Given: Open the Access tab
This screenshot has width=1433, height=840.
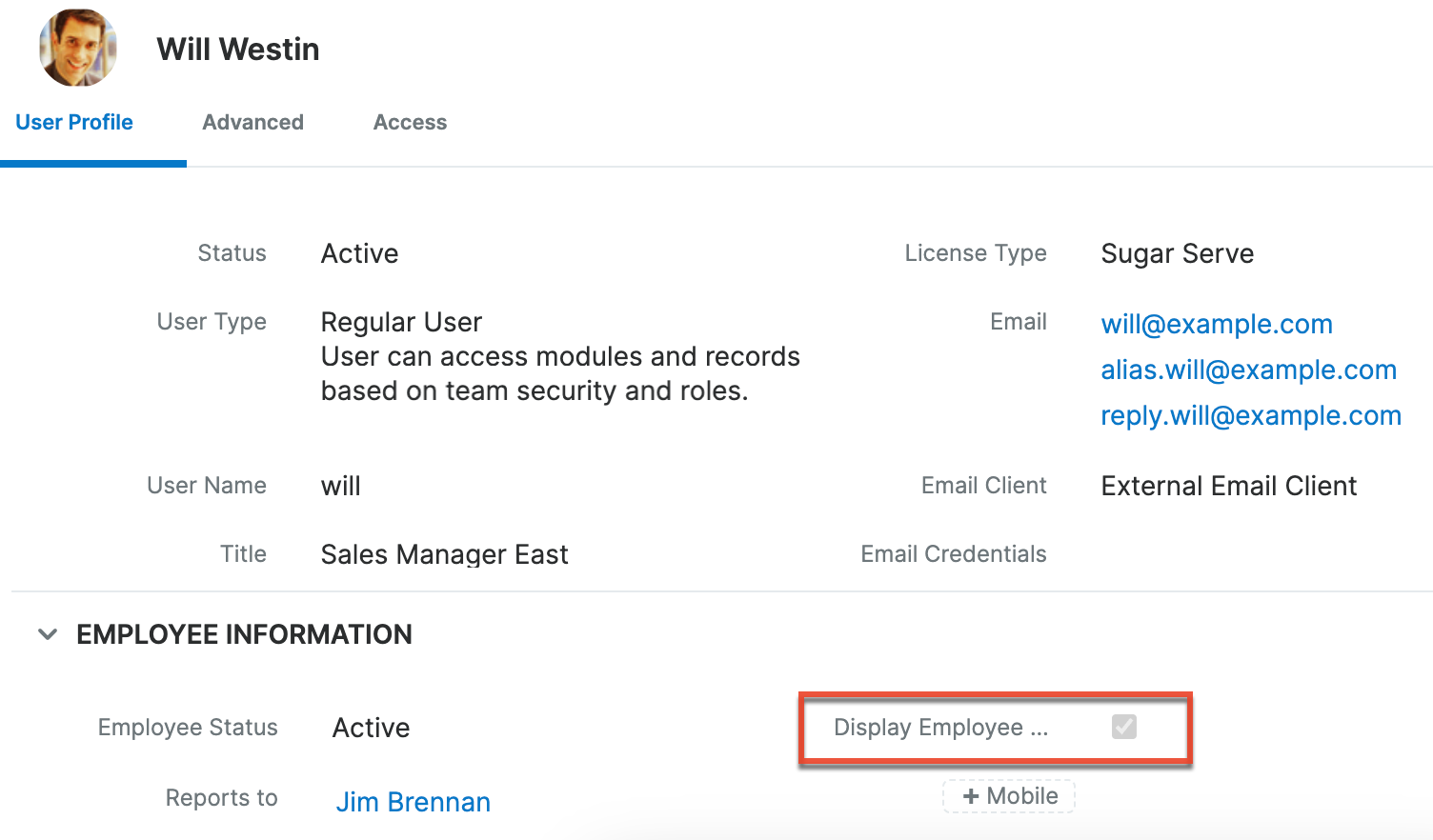Looking at the screenshot, I should pyautogui.click(x=410, y=123).
